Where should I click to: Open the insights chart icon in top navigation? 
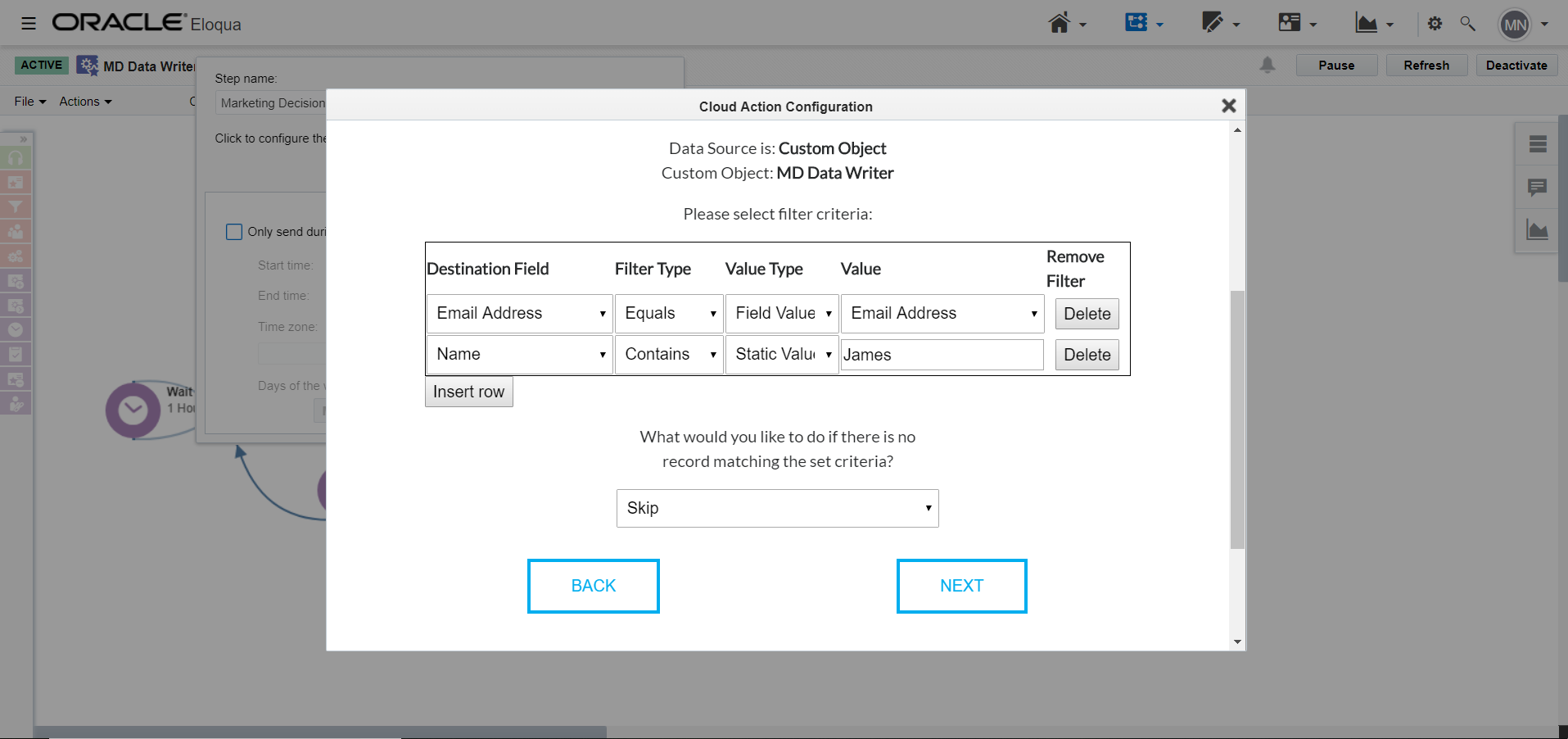[1366, 23]
